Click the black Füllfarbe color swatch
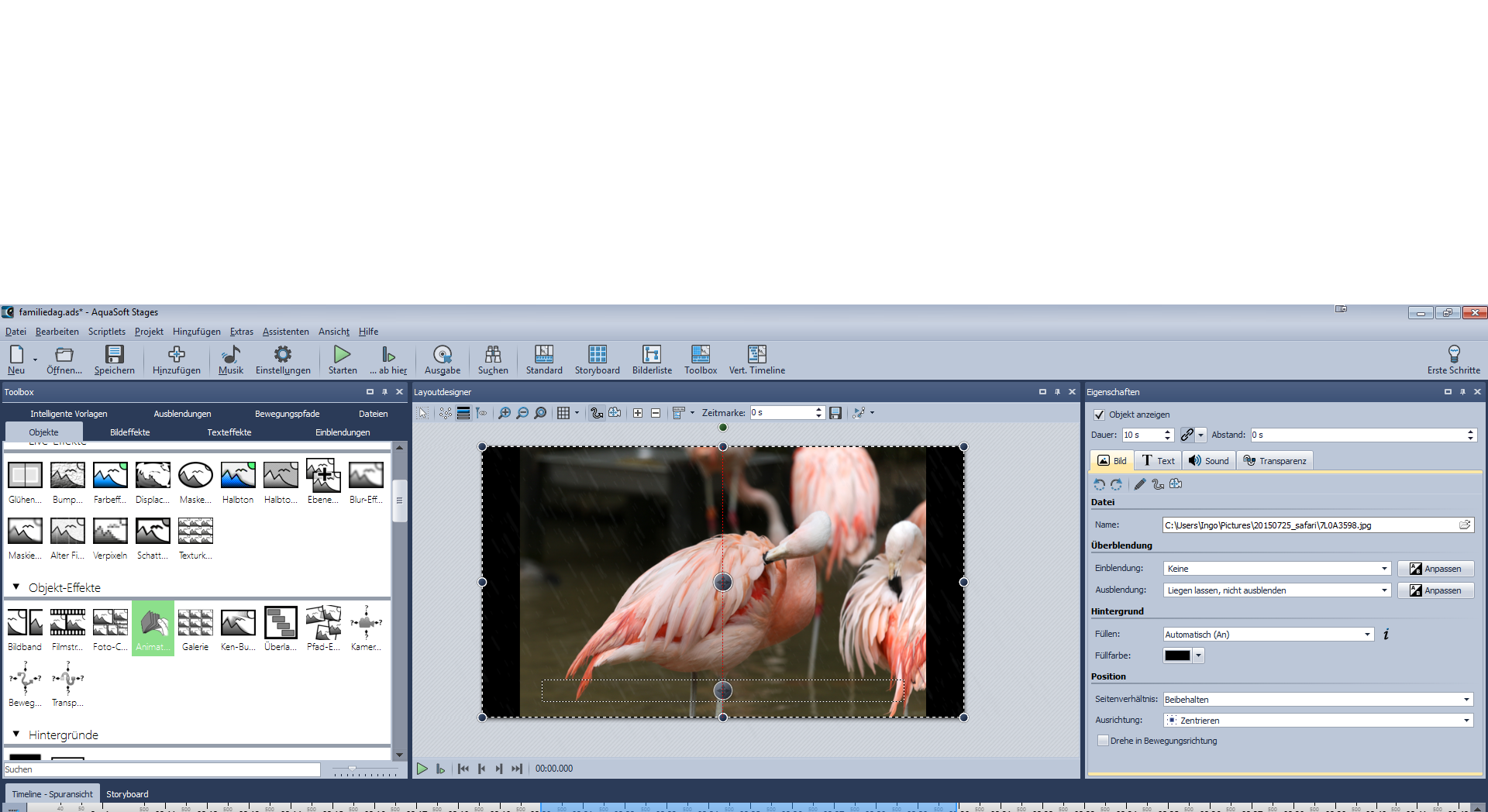Image resolution: width=1488 pixels, height=812 pixels. (x=1176, y=655)
